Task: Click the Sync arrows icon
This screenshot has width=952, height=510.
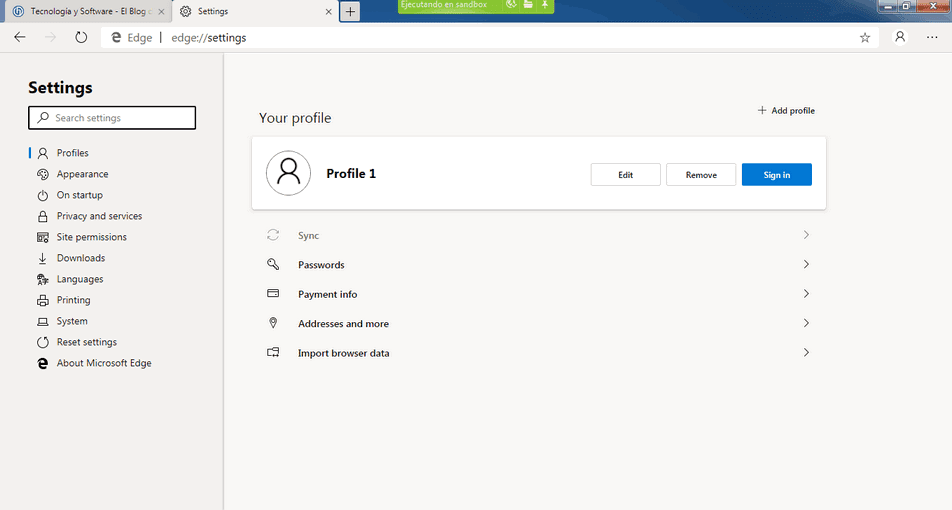Action: tap(273, 235)
